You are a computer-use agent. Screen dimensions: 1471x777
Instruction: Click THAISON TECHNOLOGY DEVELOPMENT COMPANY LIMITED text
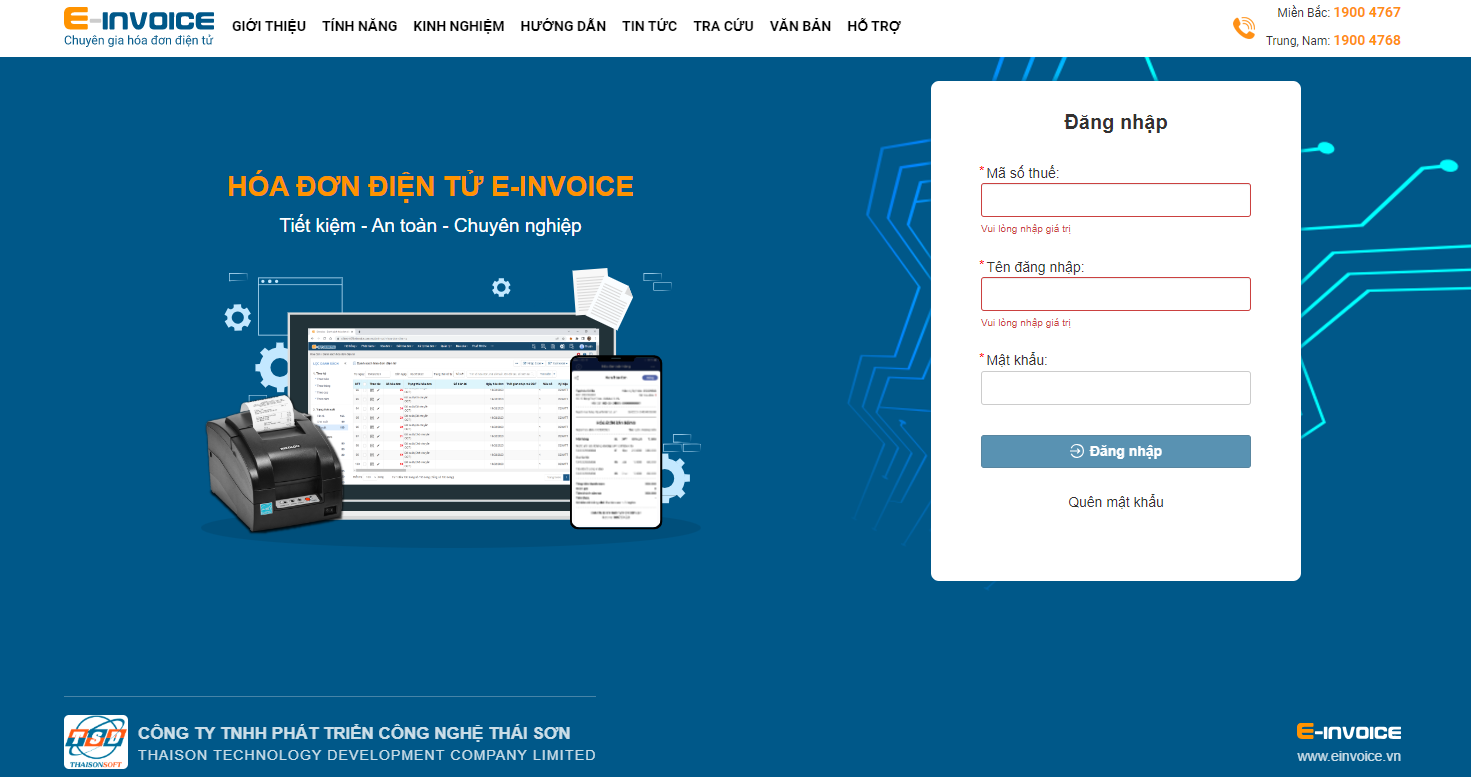click(x=367, y=755)
